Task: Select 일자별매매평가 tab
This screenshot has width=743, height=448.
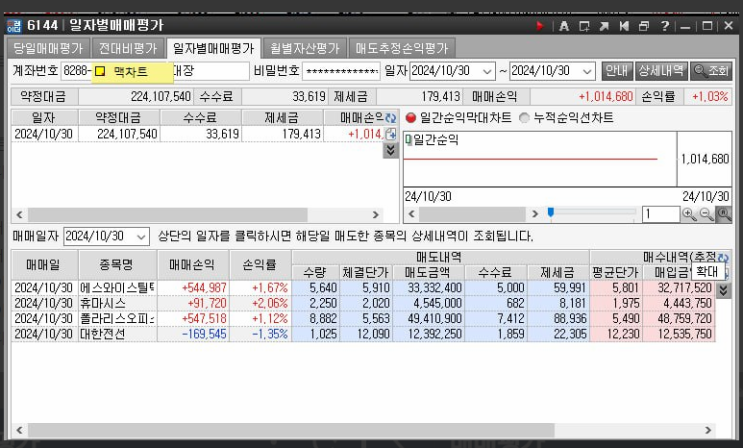Action: pos(213,48)
